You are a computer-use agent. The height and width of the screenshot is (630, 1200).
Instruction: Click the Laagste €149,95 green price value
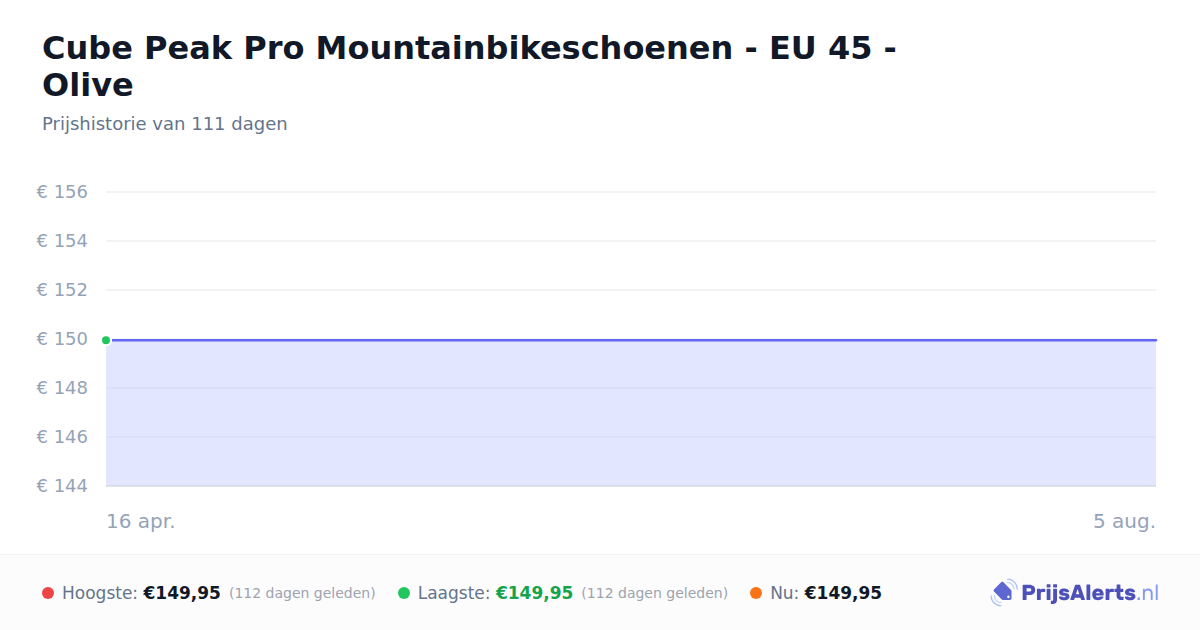click(x=534, y=593)
